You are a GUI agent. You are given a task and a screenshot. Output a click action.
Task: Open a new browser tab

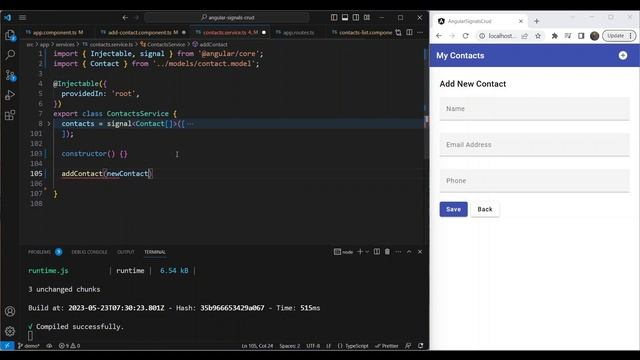(x=536, y=21)
